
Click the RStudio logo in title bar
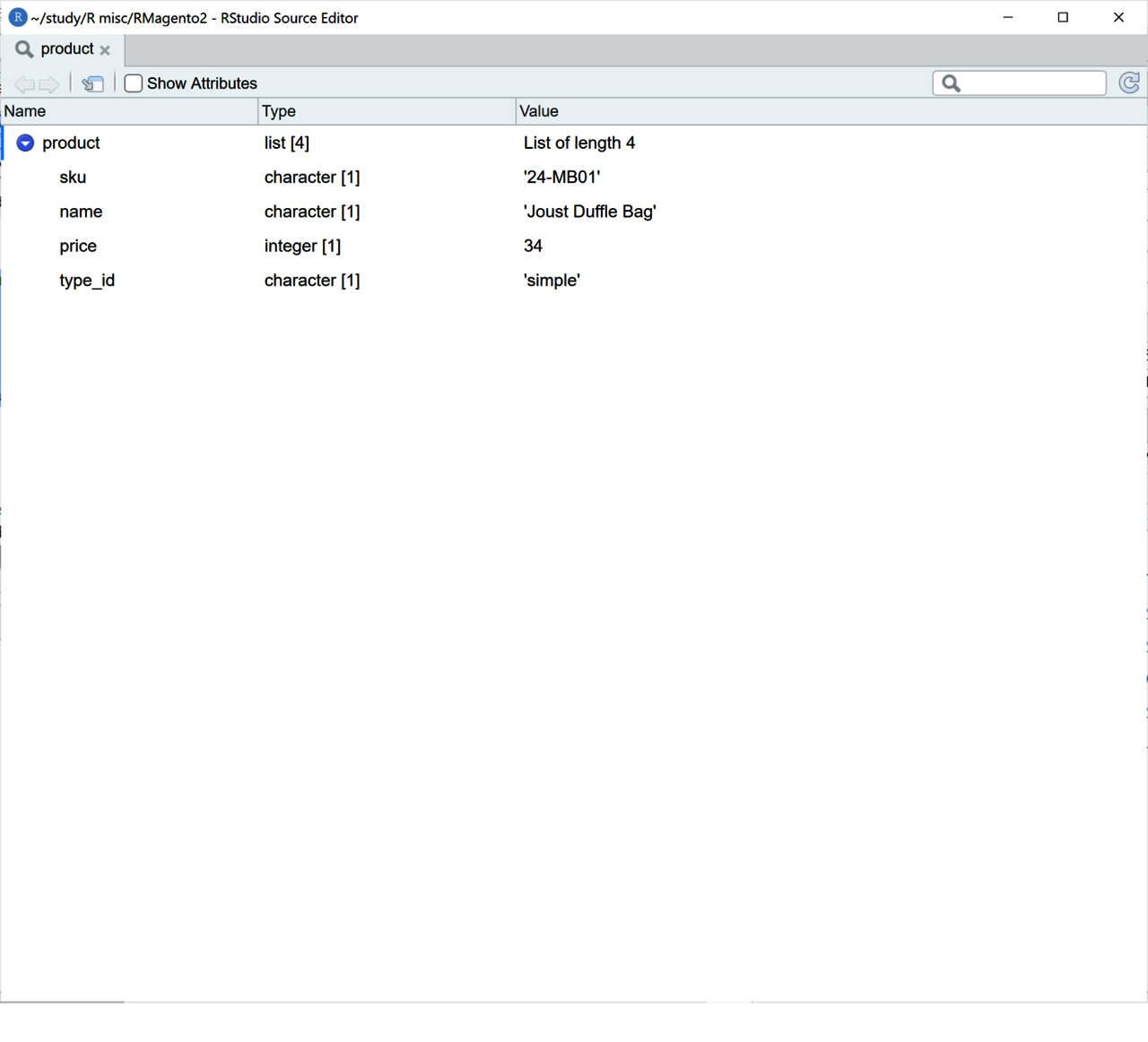(17, 17)
